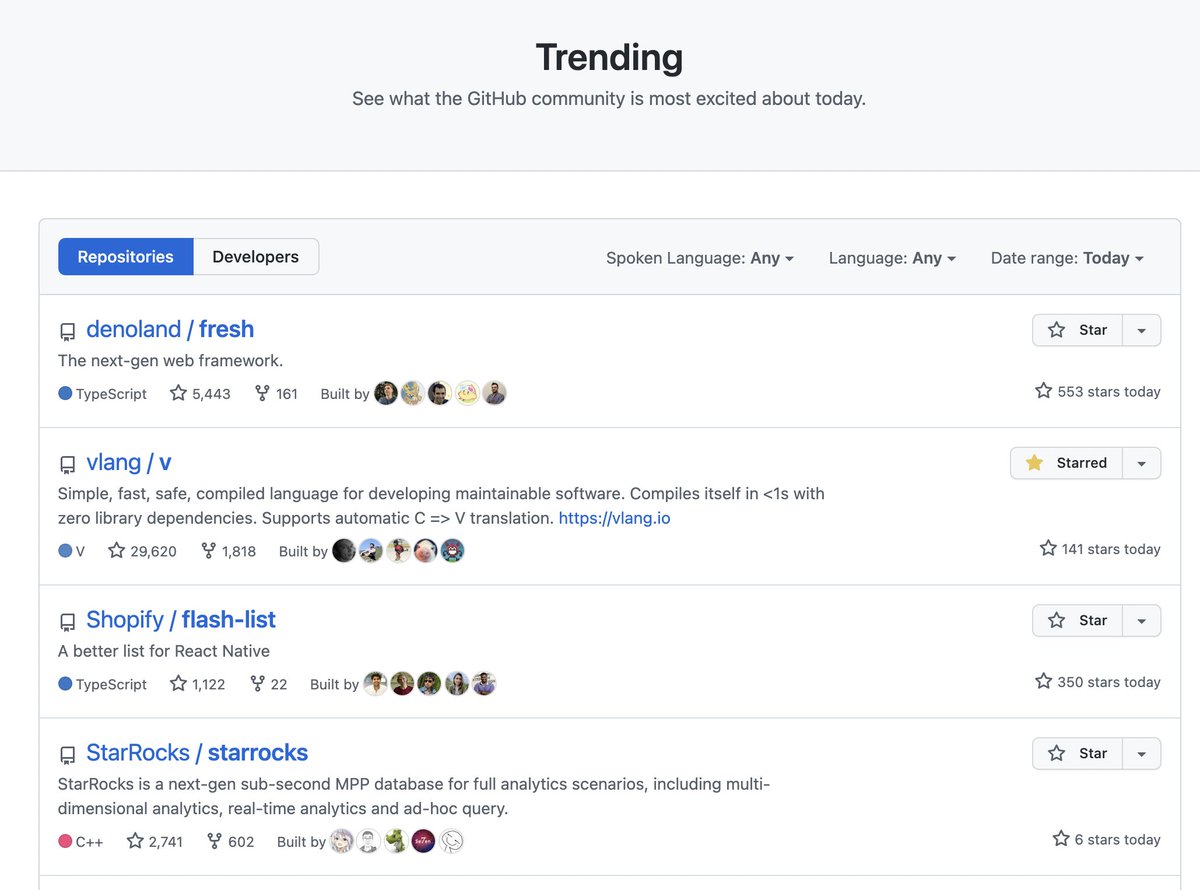Click last contributor avatar of vlang v
The image size is (1200, 890).
pyautogui.click(x=452, y=550)
